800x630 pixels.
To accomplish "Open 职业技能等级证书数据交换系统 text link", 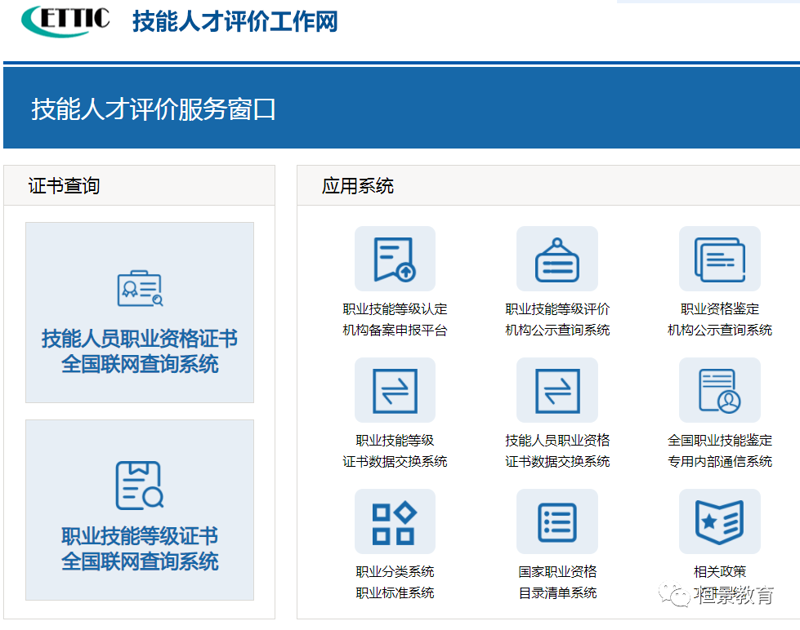I will (395, 451).
